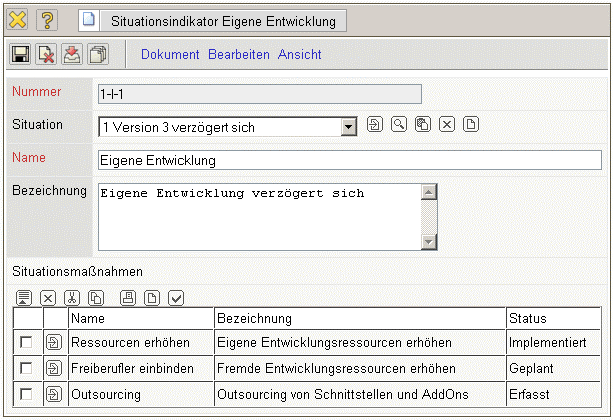The image size is (613, 420).
Task: Click the copy documents icon in the toolbar
Action: point(96,54)
